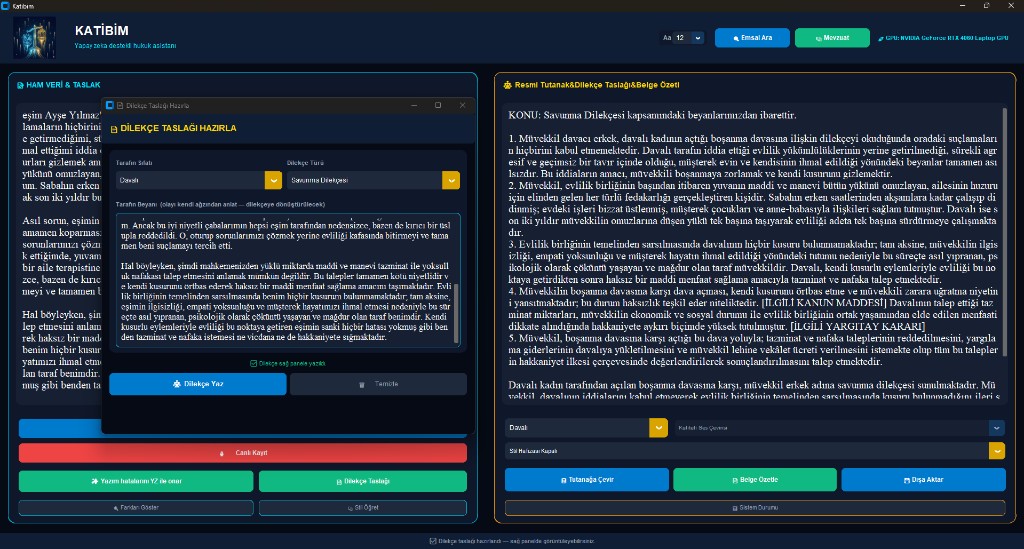The image size is (1024, 549).
Task: Maximize the Dilekçe Taslağı Hazırla dialog
Action: point(438,105)
